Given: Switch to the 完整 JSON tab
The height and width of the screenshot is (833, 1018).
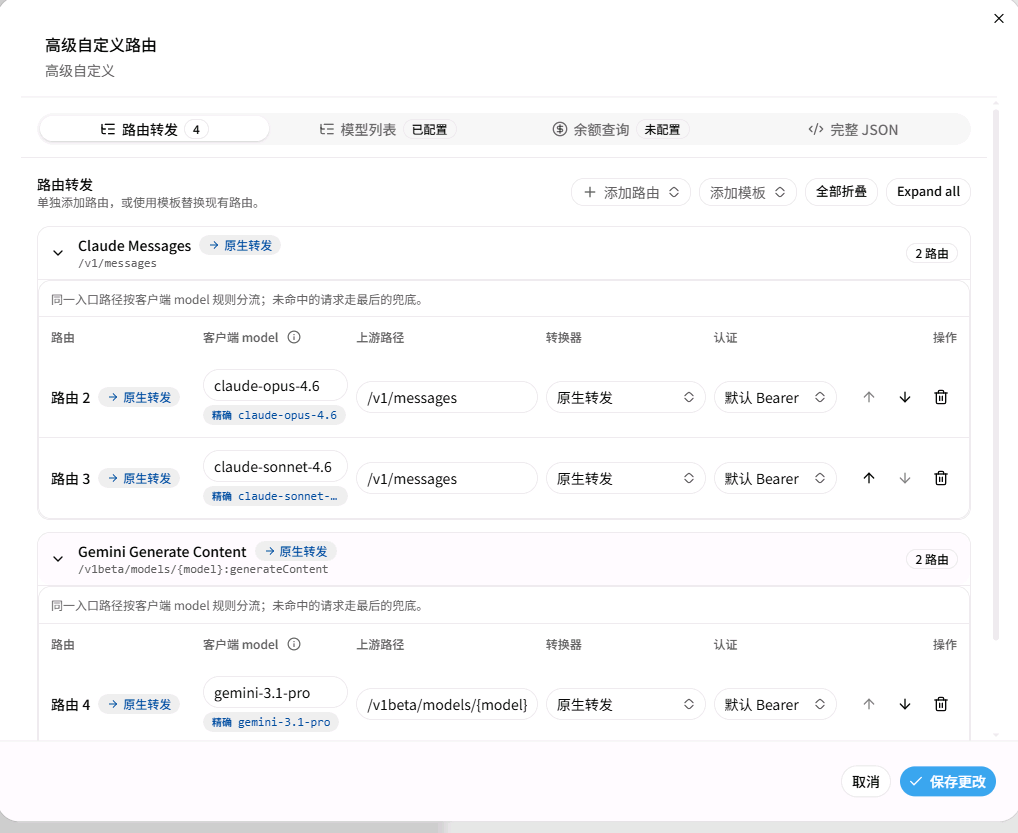Looking at the screenshot, I should point(853,129).
